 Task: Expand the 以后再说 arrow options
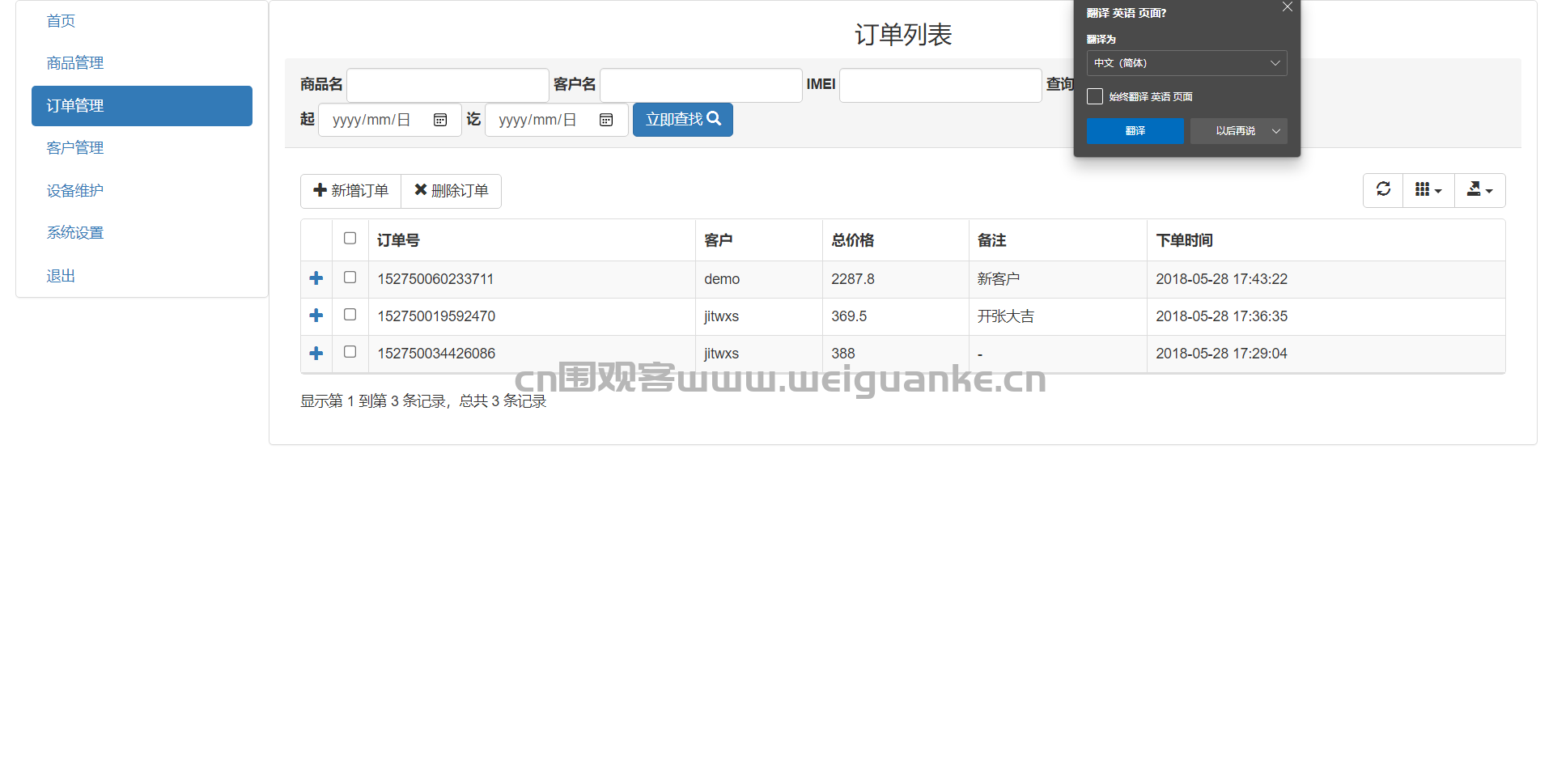tap(1276, 131)
